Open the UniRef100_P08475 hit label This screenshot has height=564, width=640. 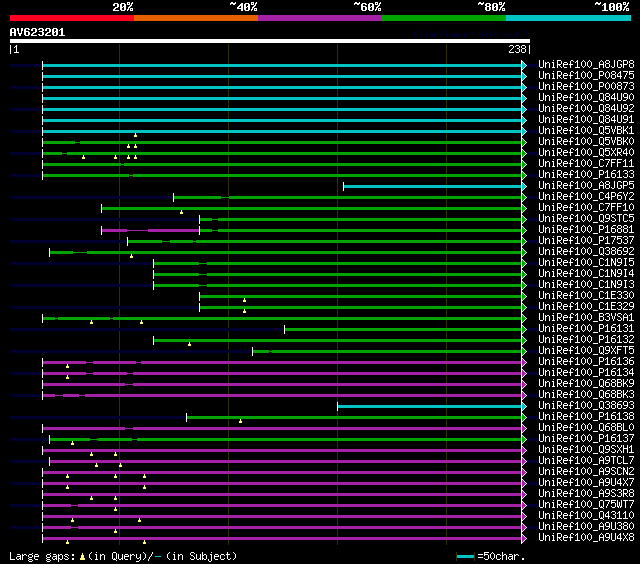coord(586,75)
